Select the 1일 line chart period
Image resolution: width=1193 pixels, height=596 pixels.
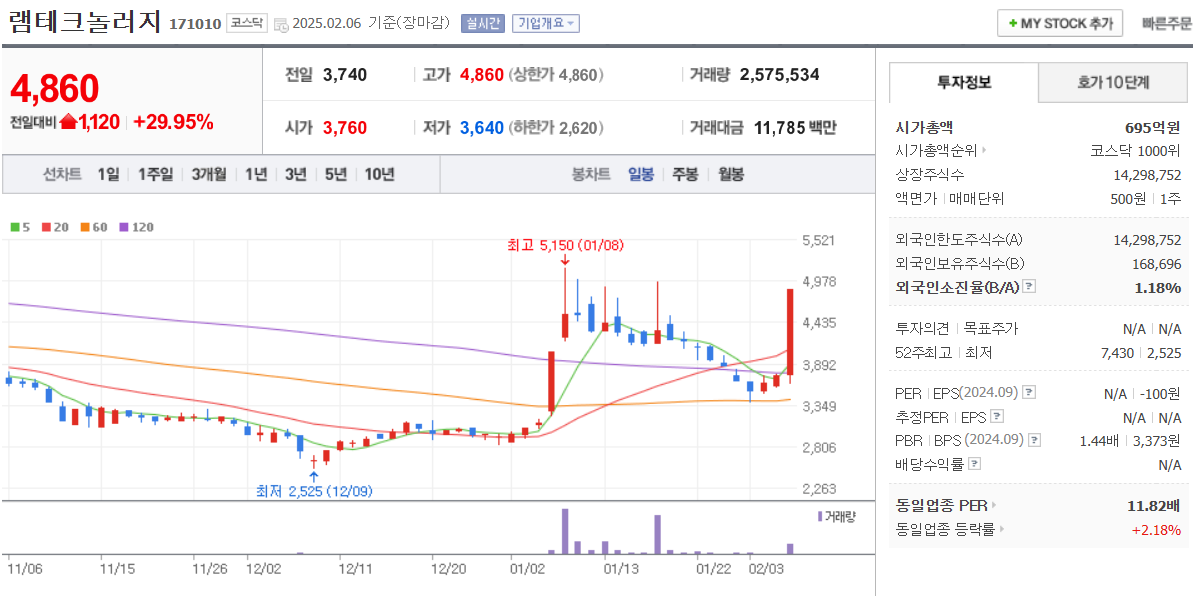point(108,174)
